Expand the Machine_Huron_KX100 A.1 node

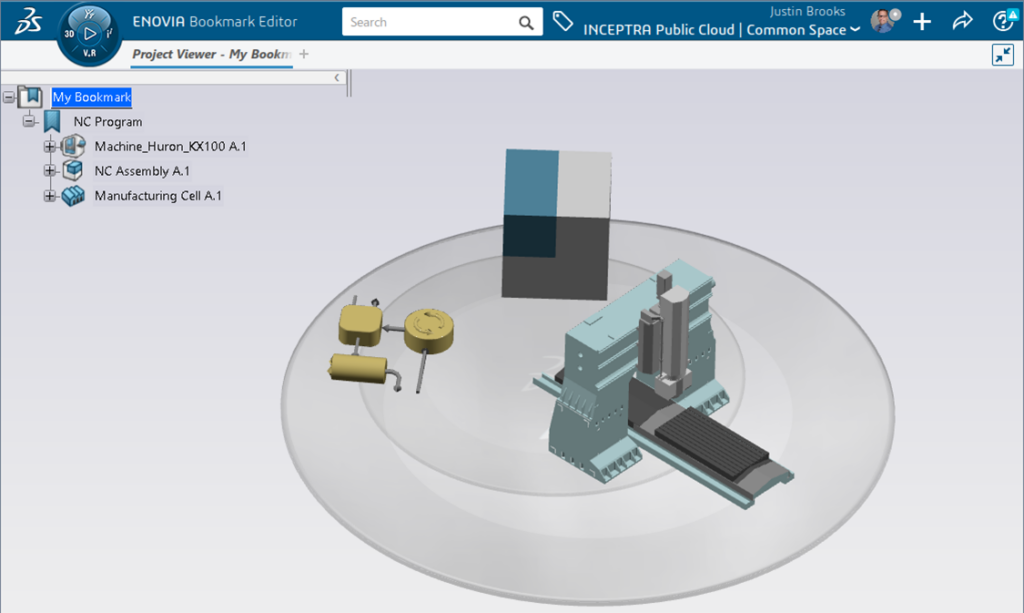click(x=49, y=147)
